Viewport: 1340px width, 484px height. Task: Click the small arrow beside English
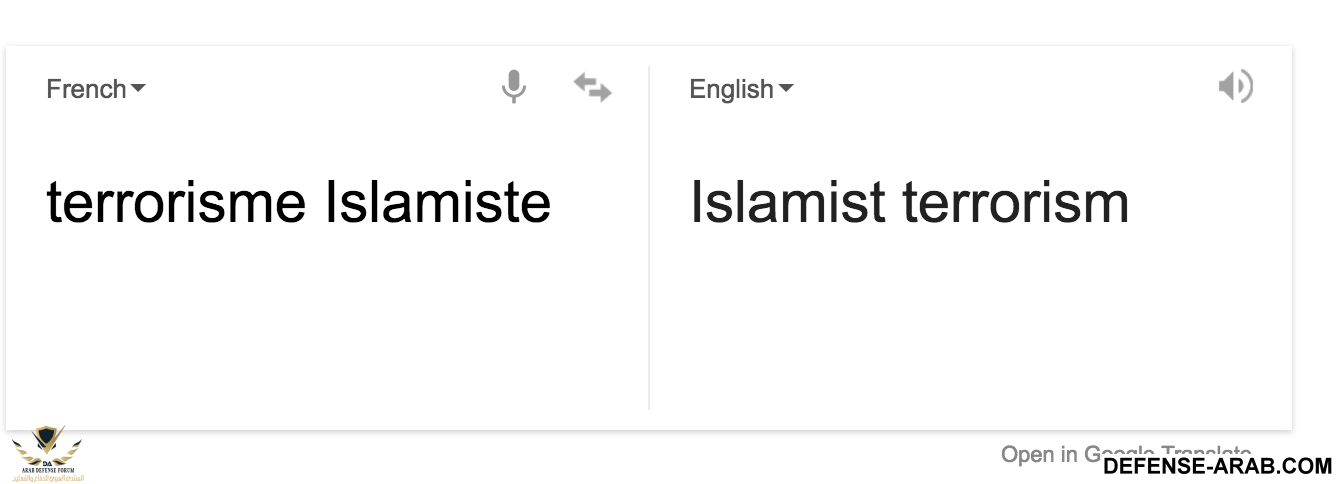click(786, 89)
